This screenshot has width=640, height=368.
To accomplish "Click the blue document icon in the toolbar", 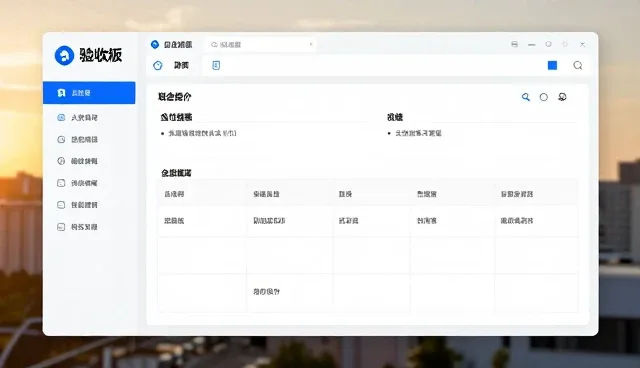I will pyautogui.click(x=216, y=65).
